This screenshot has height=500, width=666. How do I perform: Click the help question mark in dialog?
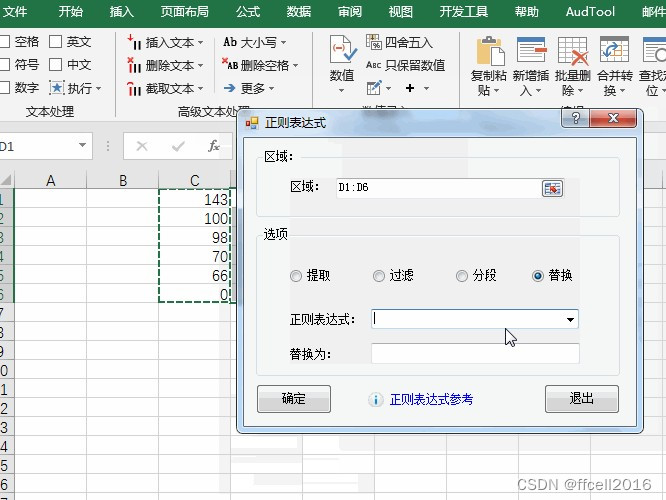pos(576,118)
